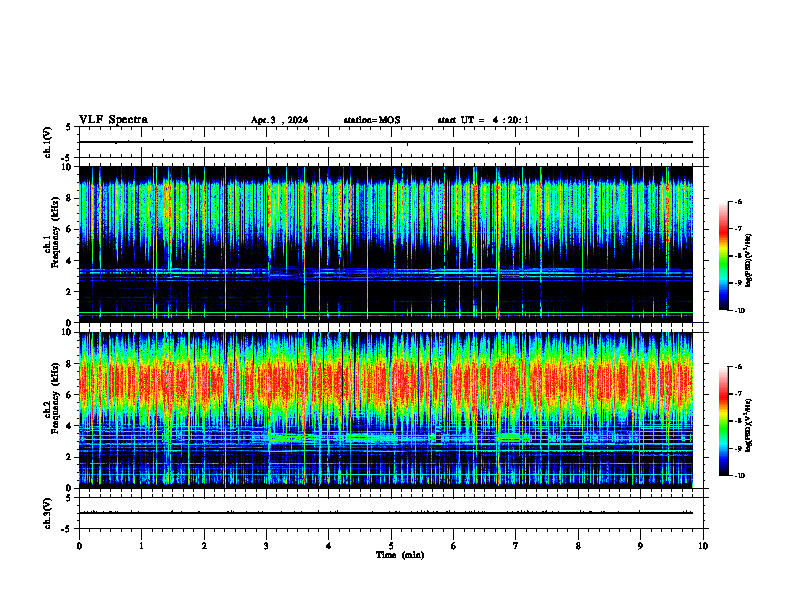Click the "ch.1(V)" waveform axis label
The image size is (792, 612).
pos(48,142)
